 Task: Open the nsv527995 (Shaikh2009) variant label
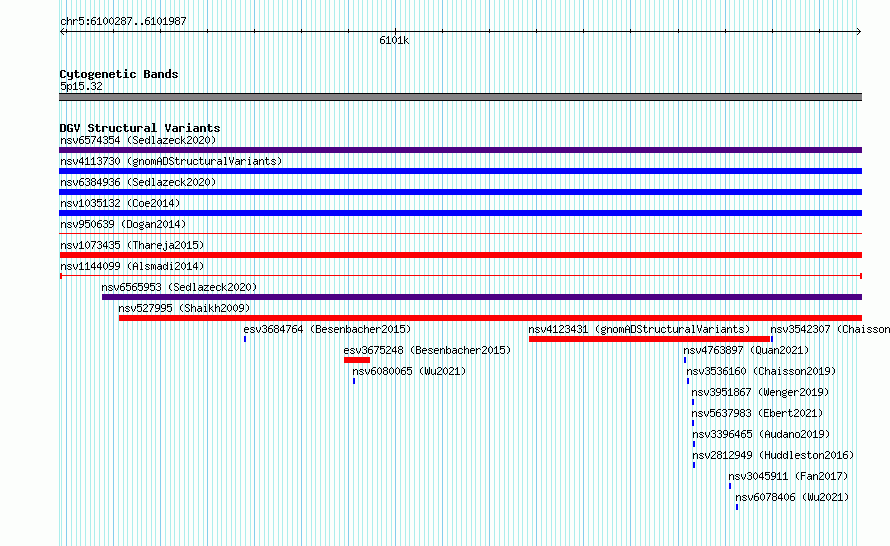(184, 308)
